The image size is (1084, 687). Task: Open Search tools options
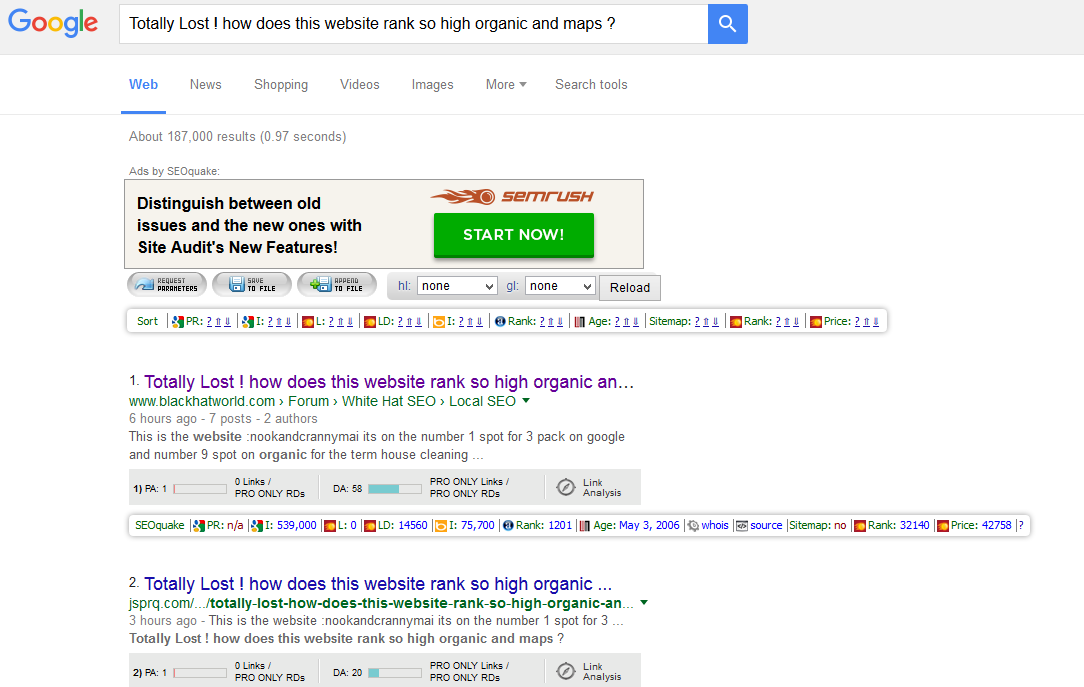coord(591,84)
